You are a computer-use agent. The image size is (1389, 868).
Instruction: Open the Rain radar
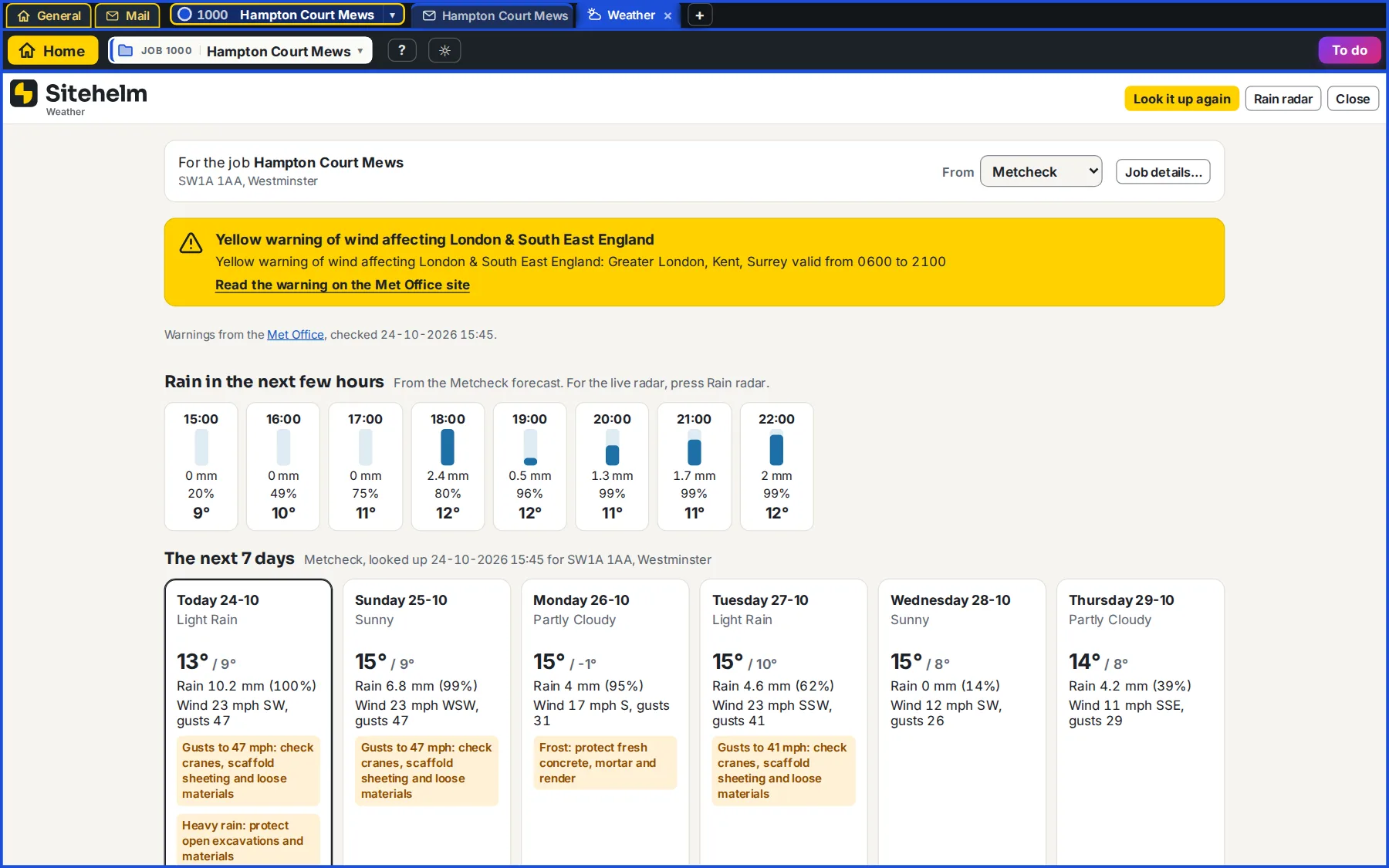click(1283, 99)
